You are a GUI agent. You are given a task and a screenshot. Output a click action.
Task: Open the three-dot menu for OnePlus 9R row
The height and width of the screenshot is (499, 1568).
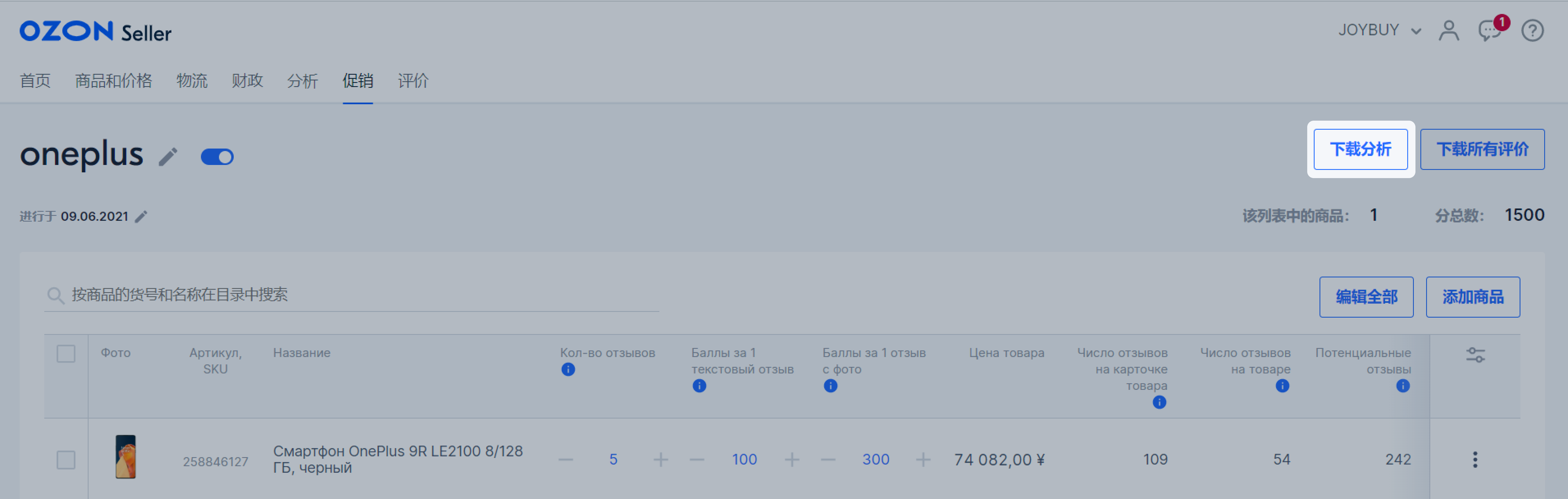pos(1475,459)
